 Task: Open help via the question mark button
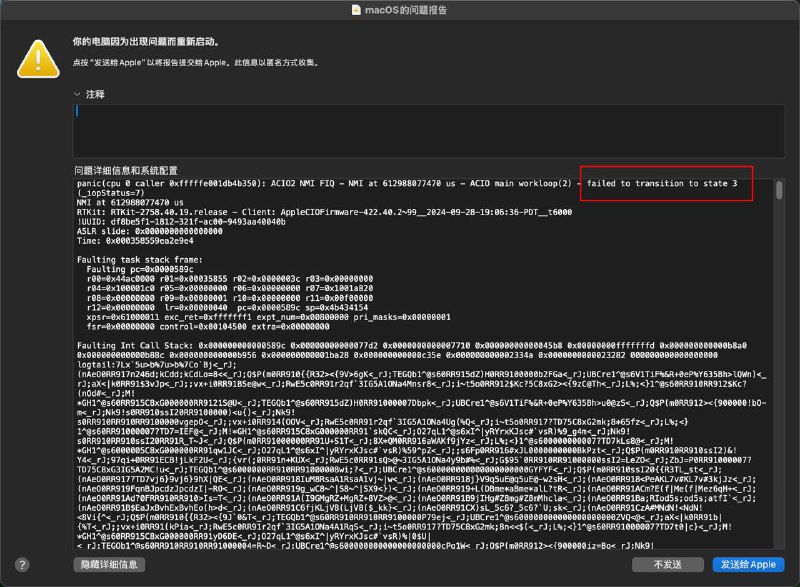point(22,565)
